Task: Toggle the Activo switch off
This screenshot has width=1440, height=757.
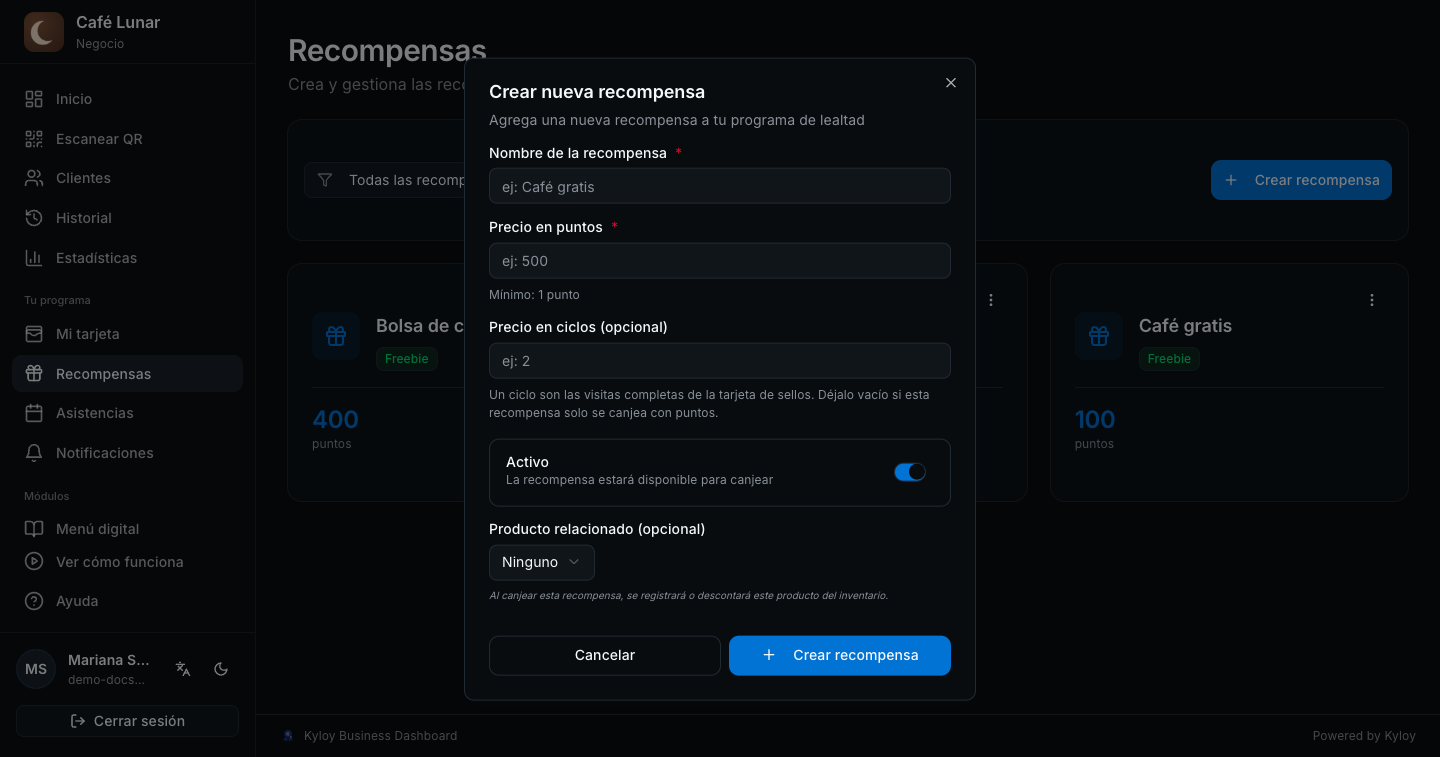Action: pyautogui.click(x=910, y=472)
